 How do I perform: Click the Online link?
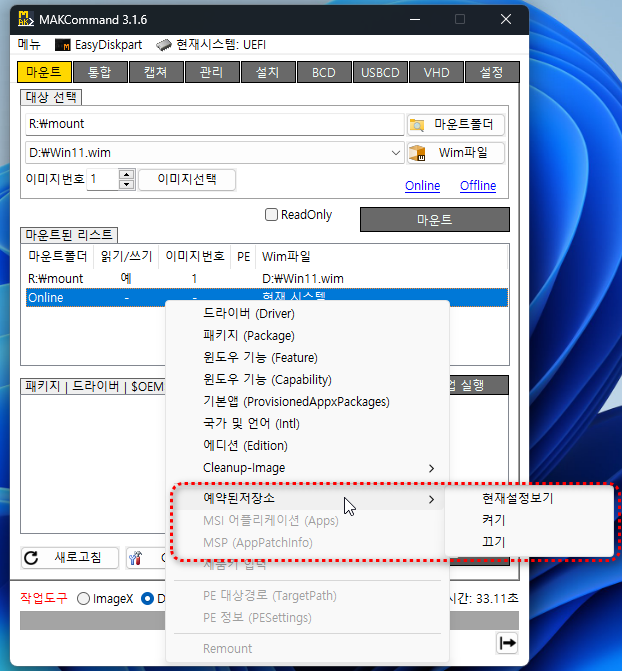423,186
